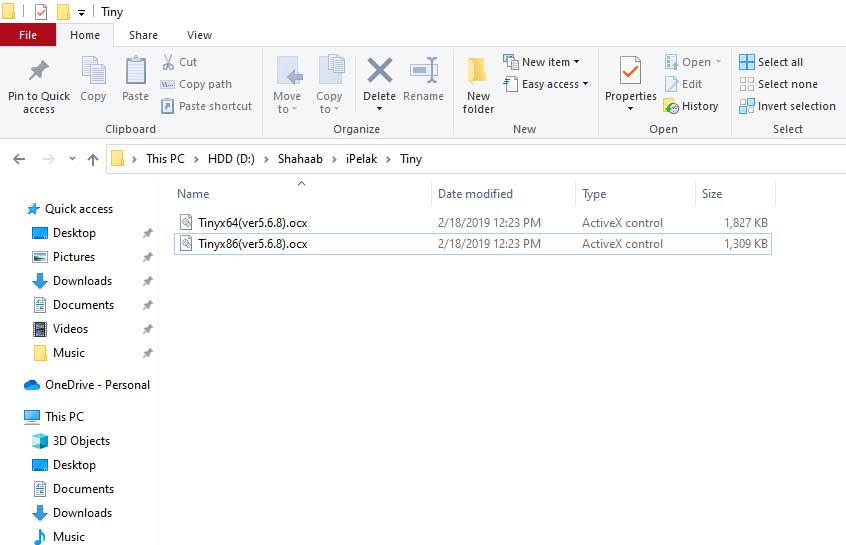Open the Copy to menu

click(x=329, y=85)
